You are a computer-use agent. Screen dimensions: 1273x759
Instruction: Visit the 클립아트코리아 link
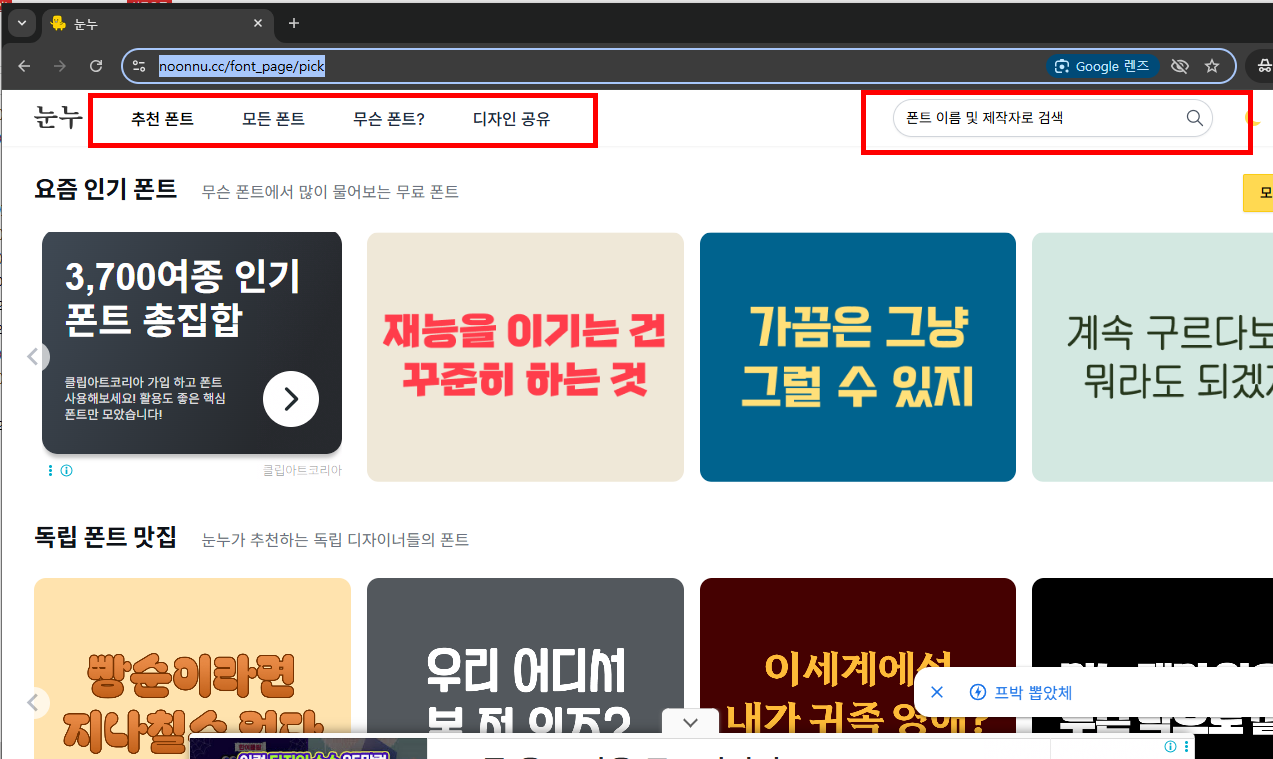coord(302,470)
